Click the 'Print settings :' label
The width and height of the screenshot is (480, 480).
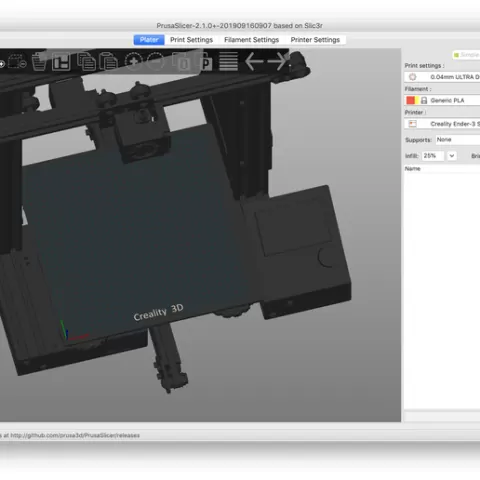[424, 66]
